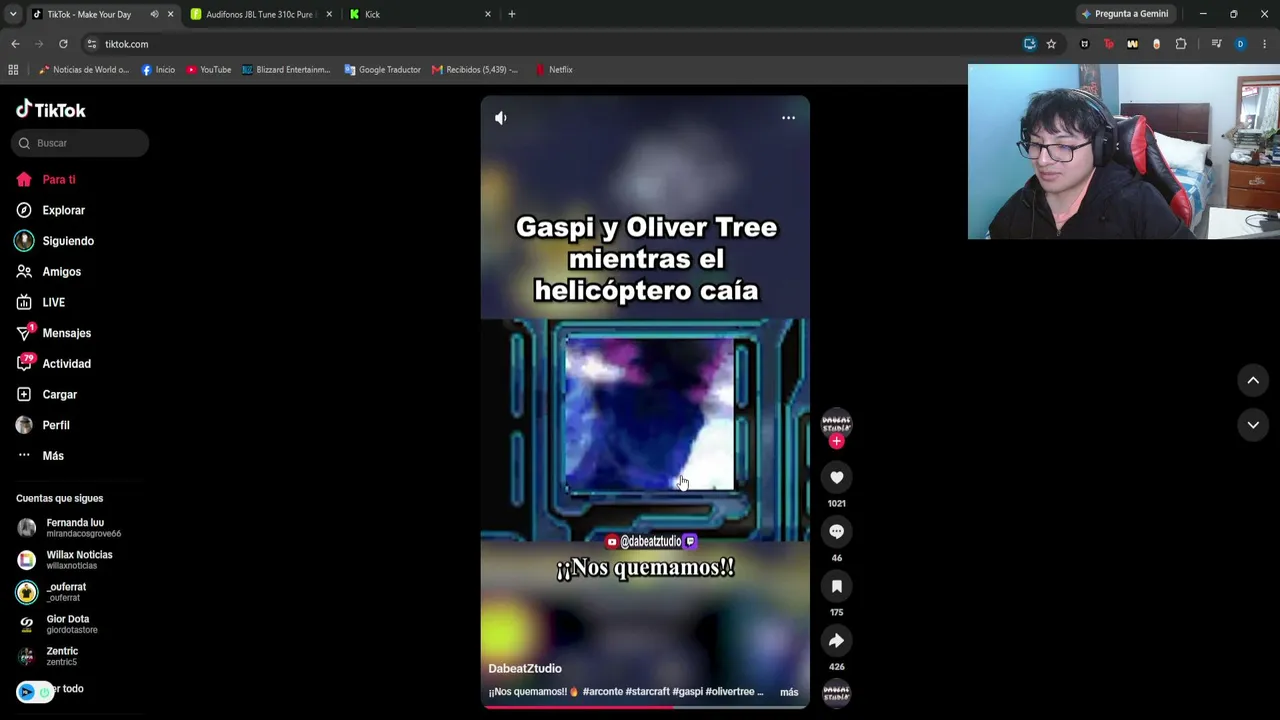Image resolution: width=1280 pixels, height=720 pixels.
Task: Follow the creator with the red plus badge
Action: (837, 441)
